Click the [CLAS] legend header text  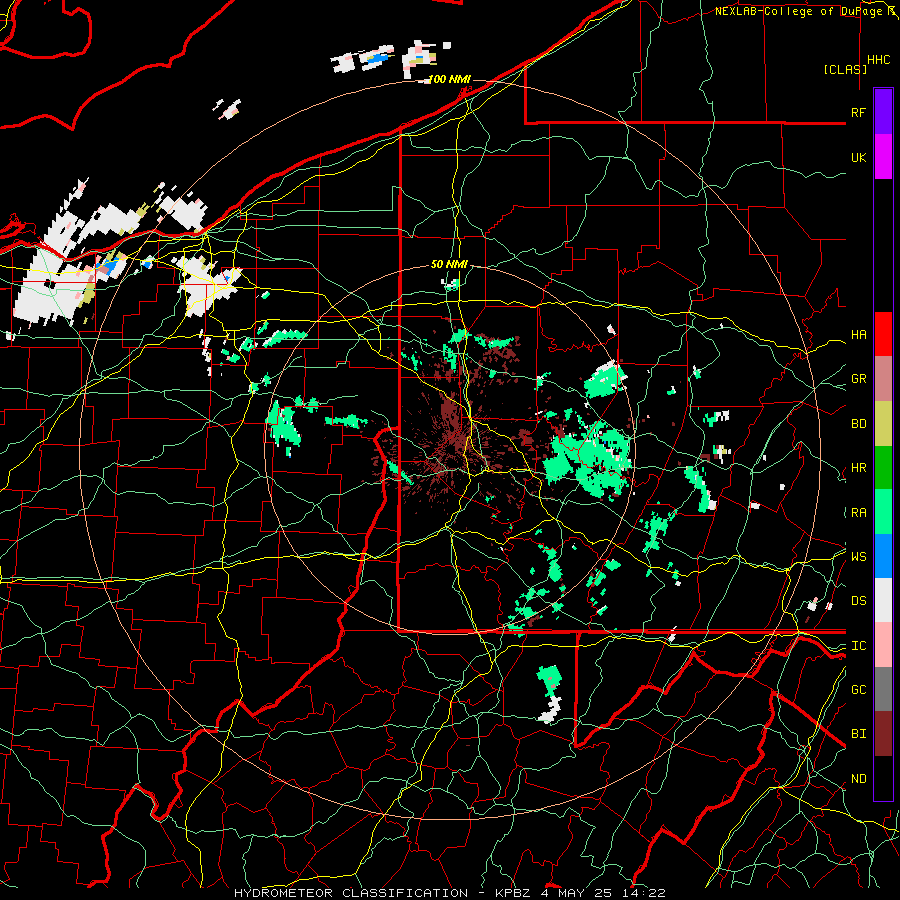click(x=845, y=69)
